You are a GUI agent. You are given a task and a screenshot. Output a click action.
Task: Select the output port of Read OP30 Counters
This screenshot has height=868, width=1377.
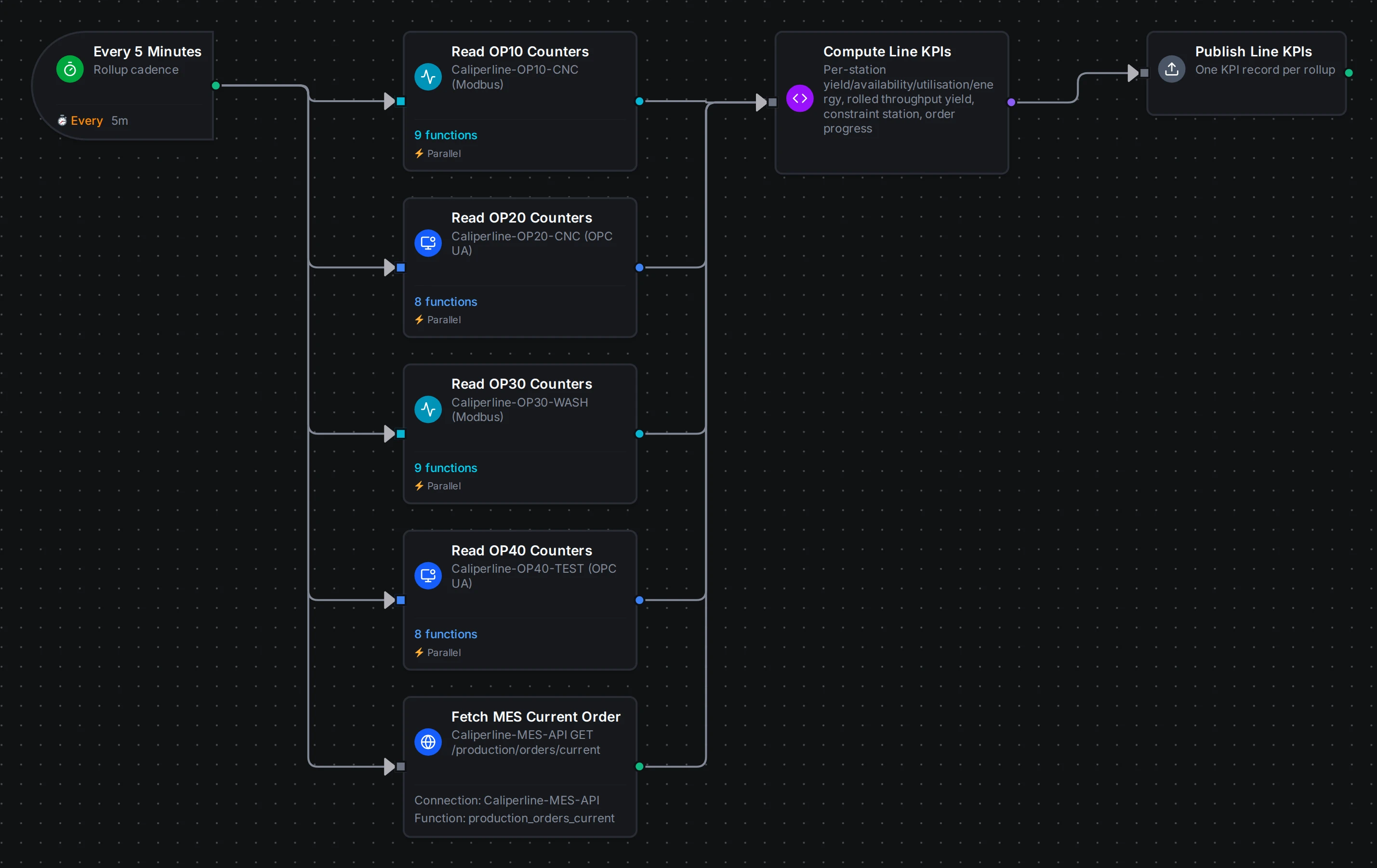click(639, 434)
